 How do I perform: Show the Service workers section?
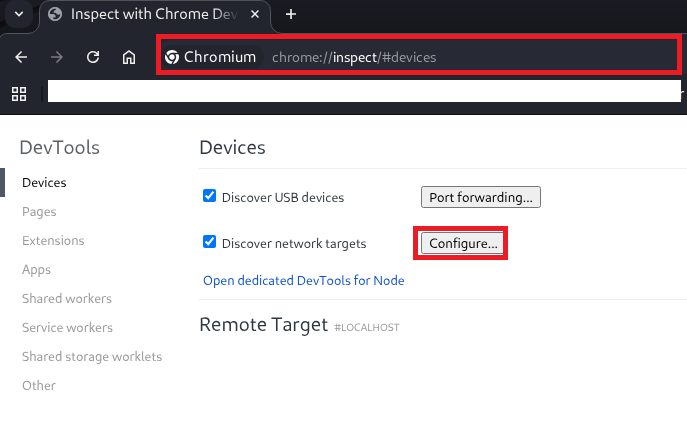67,328
